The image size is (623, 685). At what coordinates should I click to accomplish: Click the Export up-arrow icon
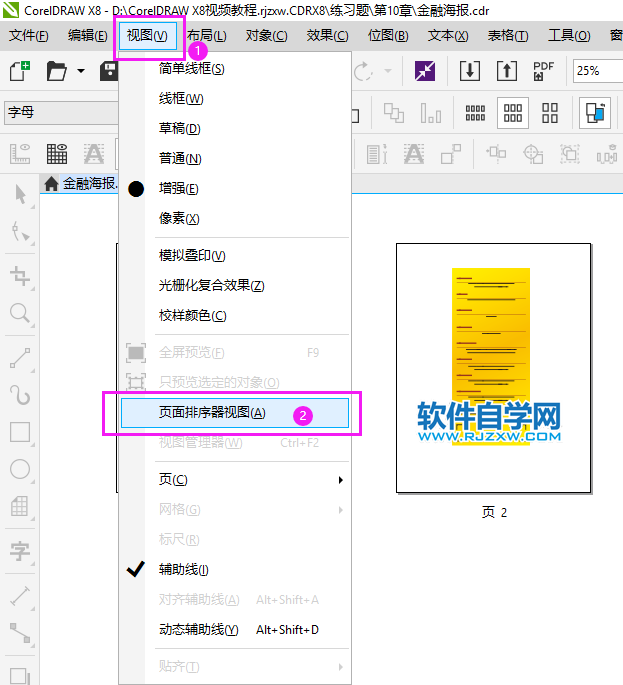click(x=507, y=71)
